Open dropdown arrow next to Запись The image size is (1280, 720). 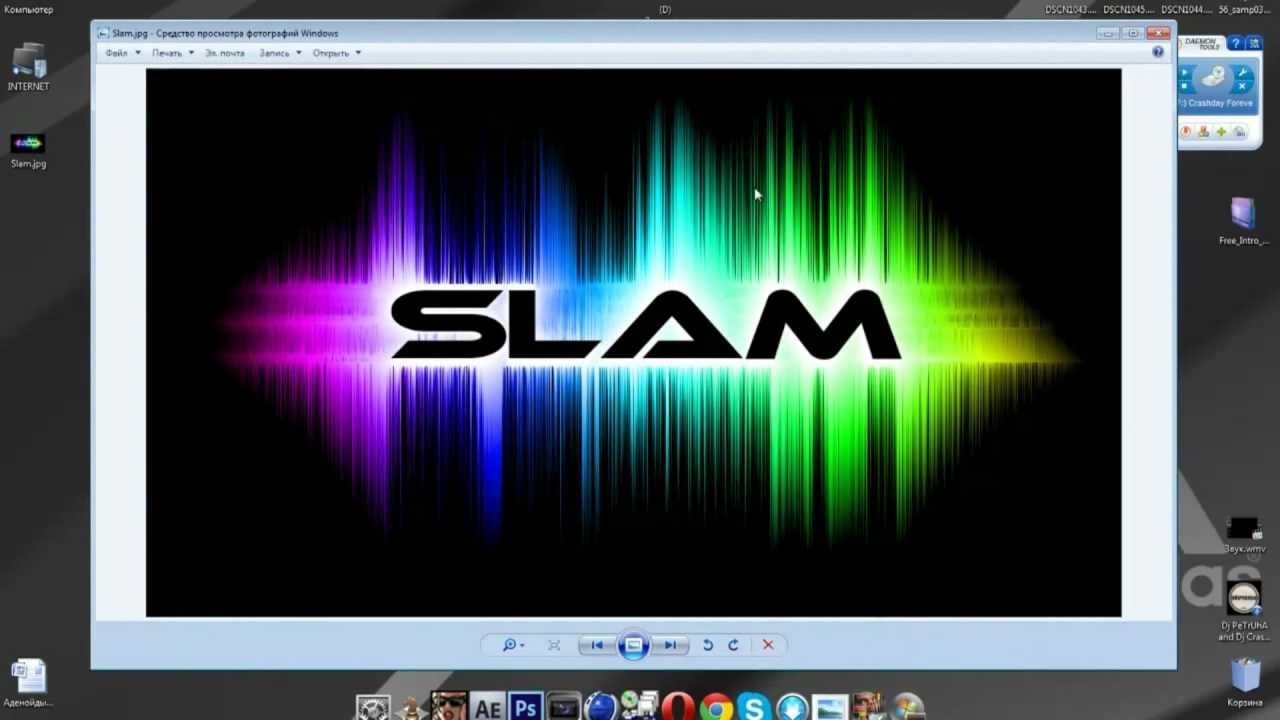298,53
